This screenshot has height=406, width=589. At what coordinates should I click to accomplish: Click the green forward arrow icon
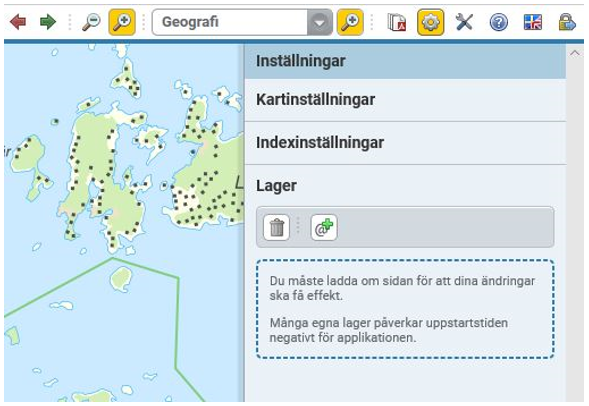point(48,22)
